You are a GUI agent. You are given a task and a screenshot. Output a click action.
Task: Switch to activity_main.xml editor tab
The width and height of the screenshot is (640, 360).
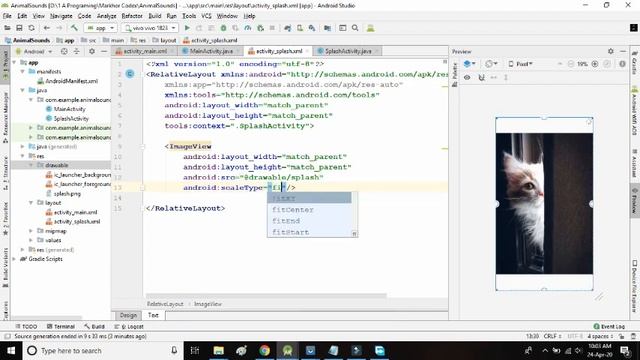[x=145, y=51]
